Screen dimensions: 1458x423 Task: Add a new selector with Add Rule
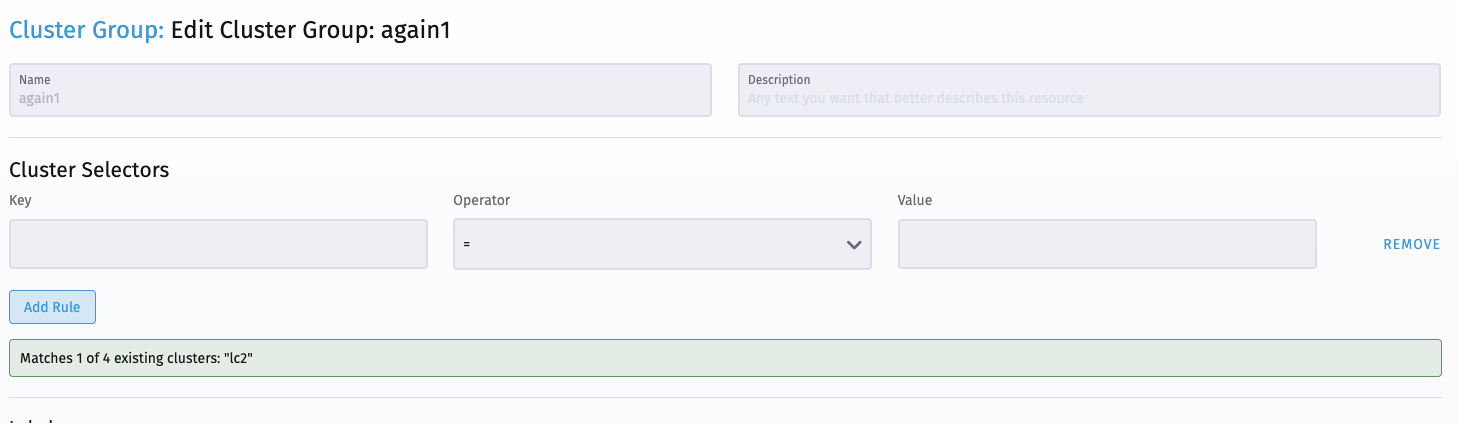[x=52, y=307]
